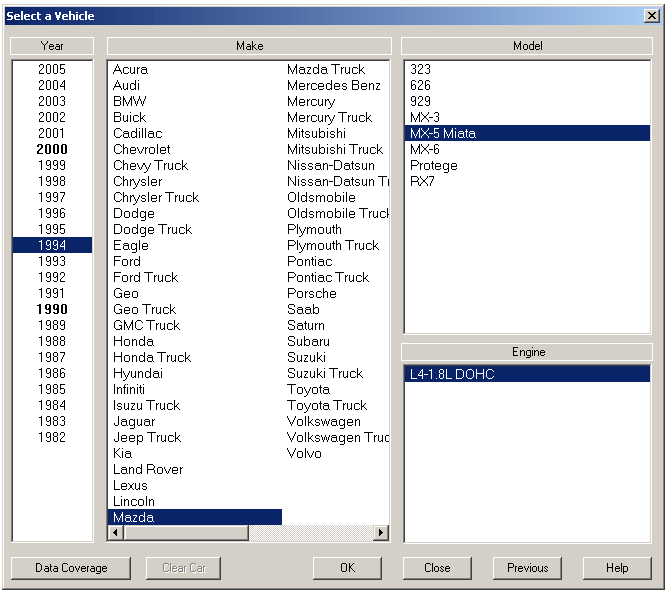The width and height of the screenshot is (669, 592).
Task: Choose Plymouth Truck make
Action: (x=333, y=245)
